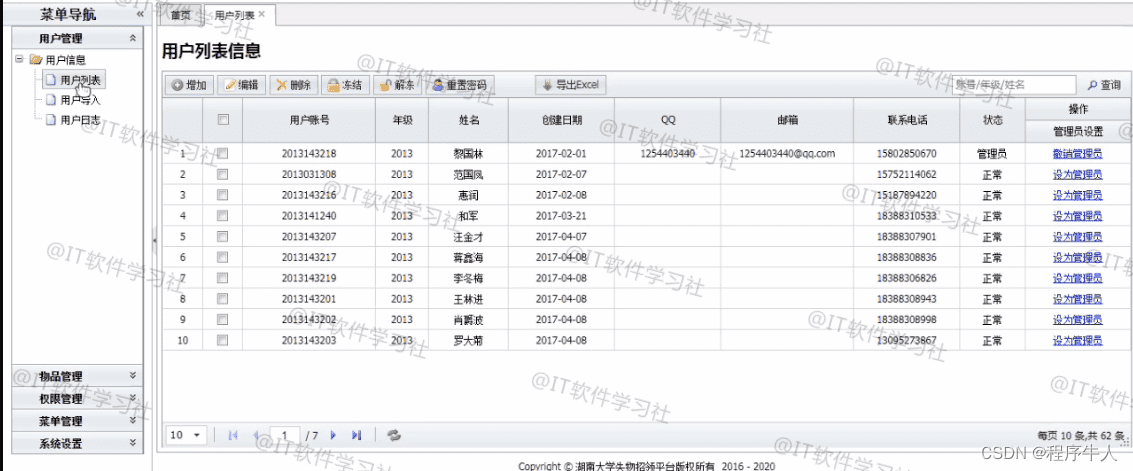Expand the 系统设置 accordion panel
The width and height of the screenshot is (1133, 471).
pos(77,444)
